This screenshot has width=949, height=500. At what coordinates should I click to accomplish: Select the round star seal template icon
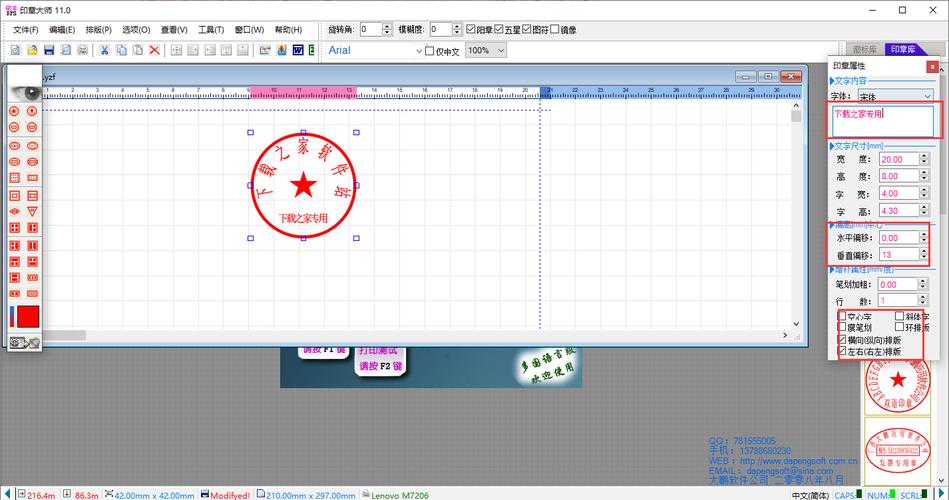coord(15,111)
